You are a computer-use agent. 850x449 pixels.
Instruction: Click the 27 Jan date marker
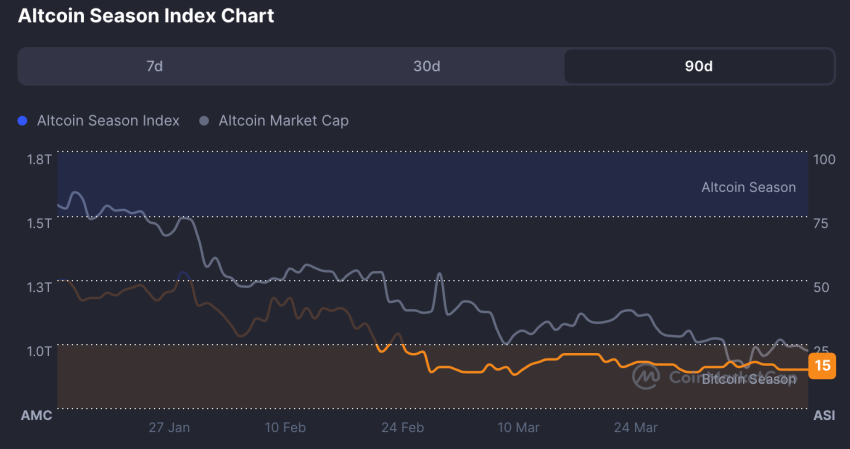click(x=169, y=427)
